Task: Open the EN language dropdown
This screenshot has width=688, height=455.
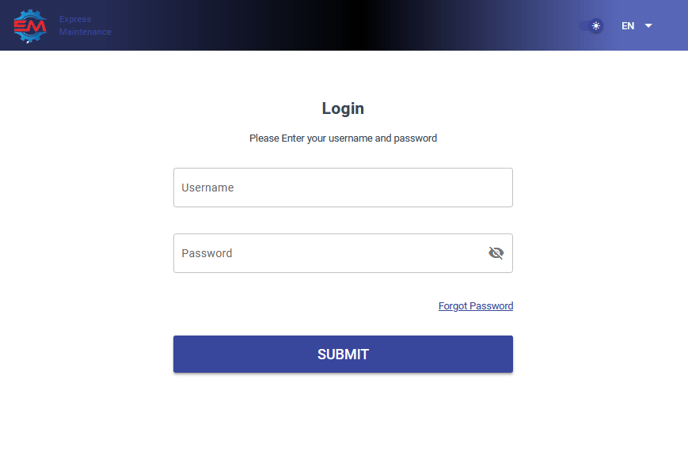Action: pos(636,26)
